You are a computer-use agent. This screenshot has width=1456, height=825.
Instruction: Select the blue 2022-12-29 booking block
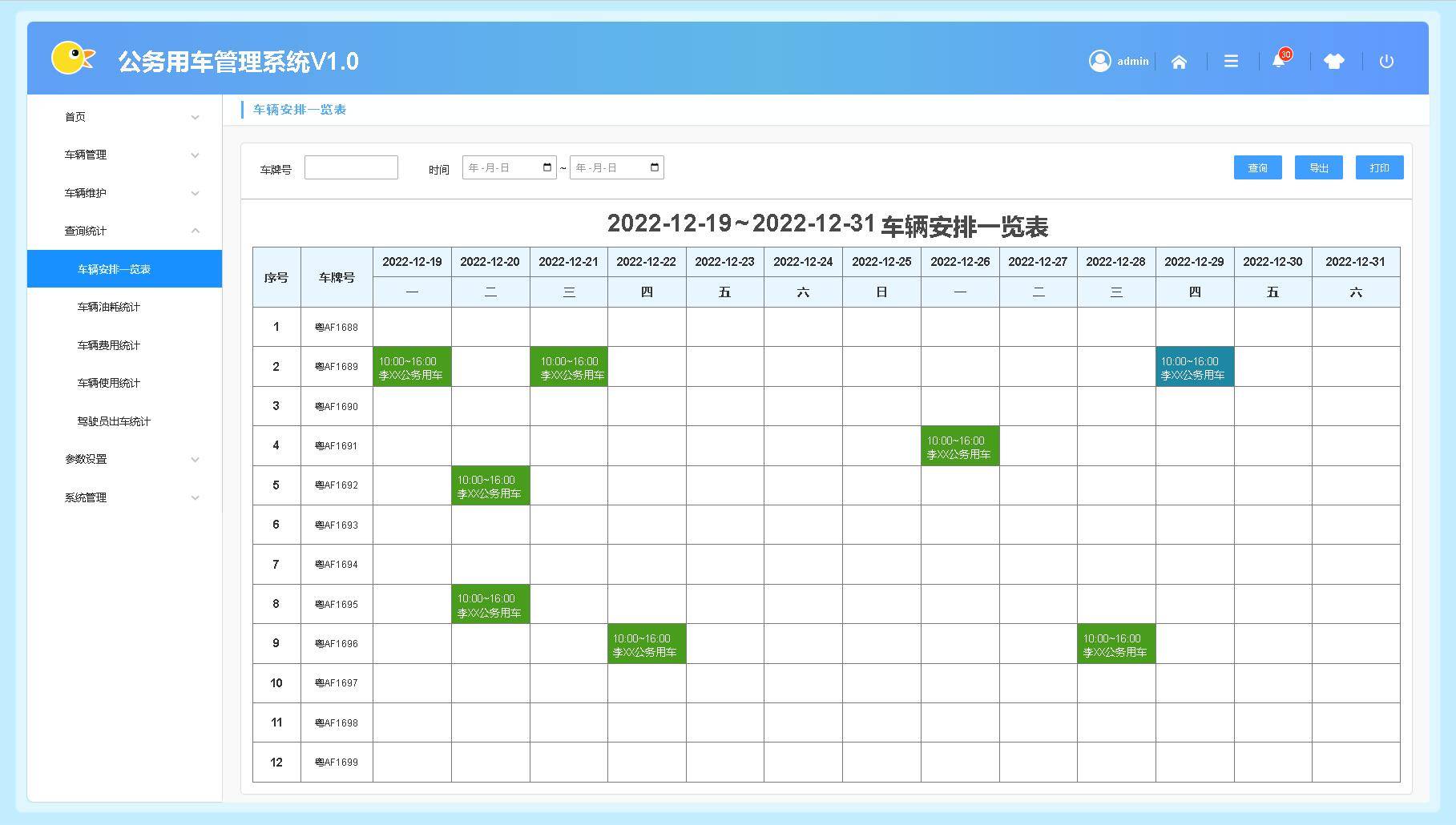tap(1194, 367)
